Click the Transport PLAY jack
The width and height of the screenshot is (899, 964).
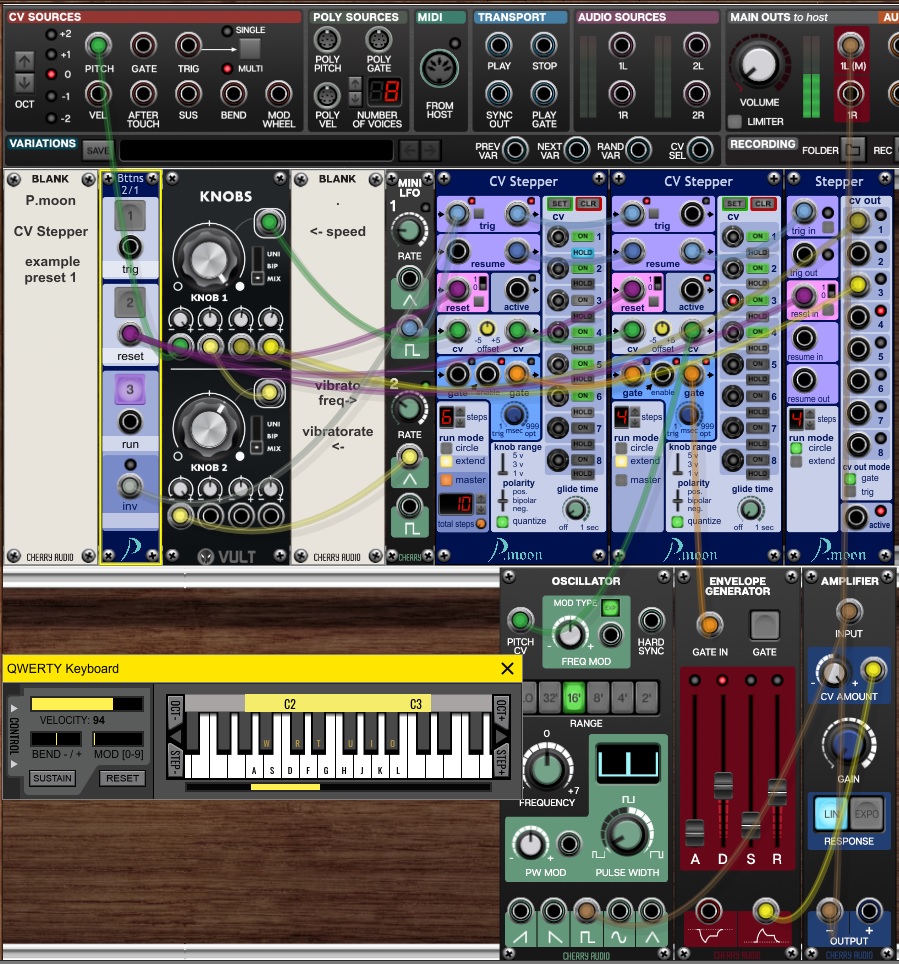tap(498, 46)
